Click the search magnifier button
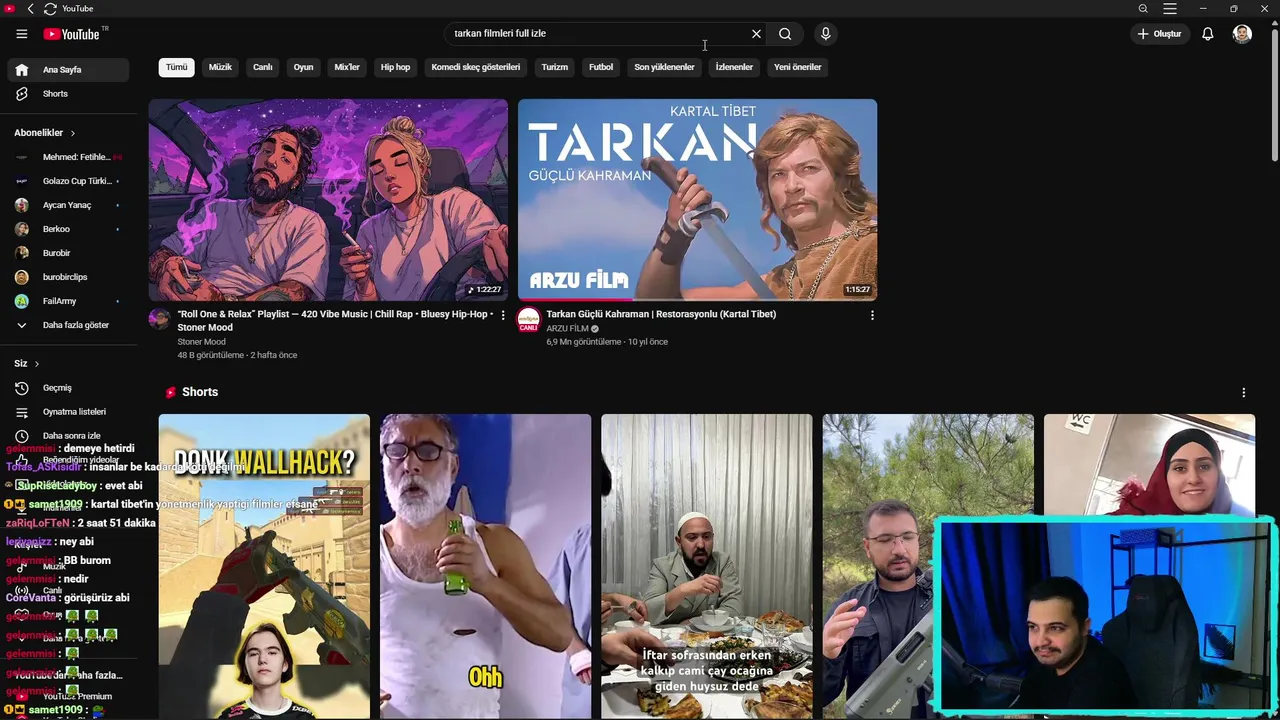The width and height of the screenshot is (1280, 720). point(785,34)
